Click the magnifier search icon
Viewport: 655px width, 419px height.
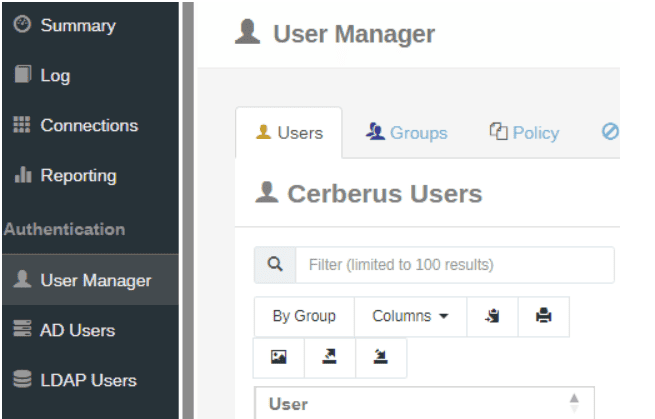(x=275, y=265)
